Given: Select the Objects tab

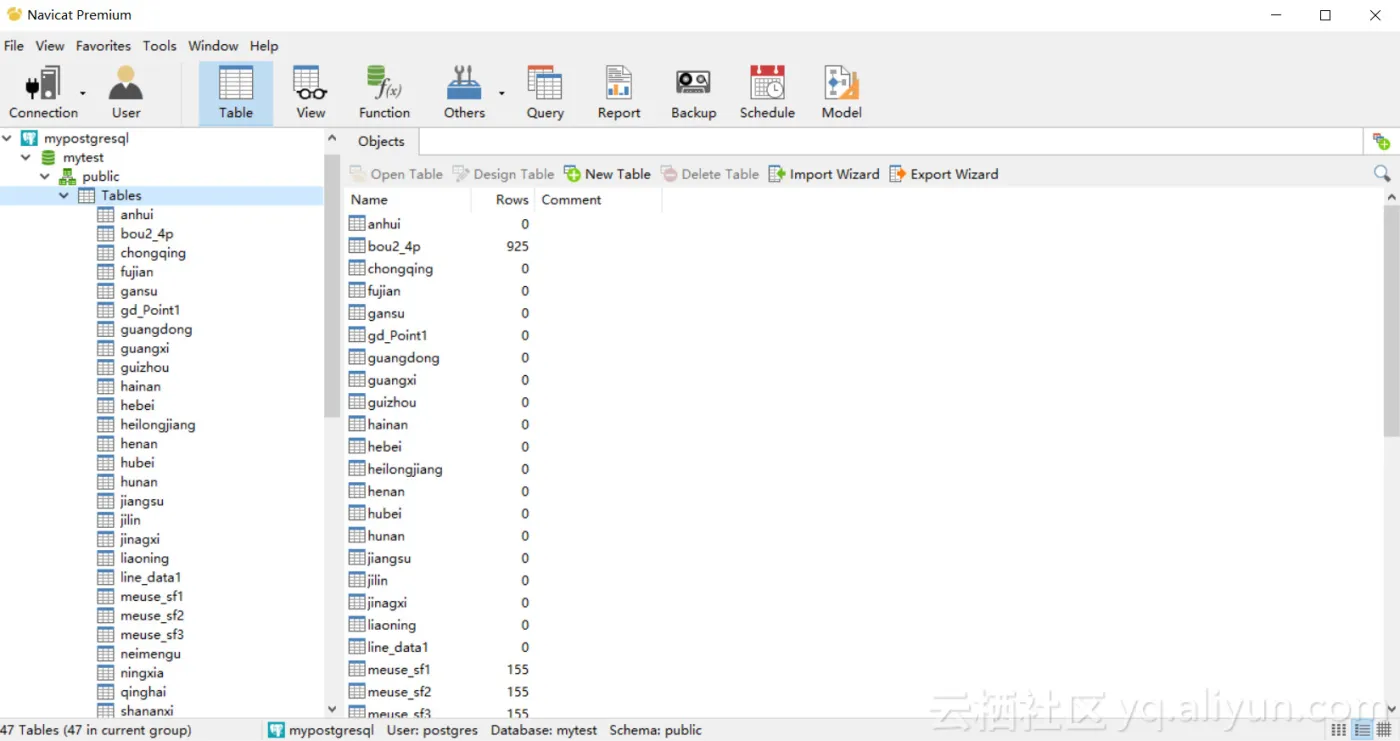Looking at the screenshot, I should point(381,142).
